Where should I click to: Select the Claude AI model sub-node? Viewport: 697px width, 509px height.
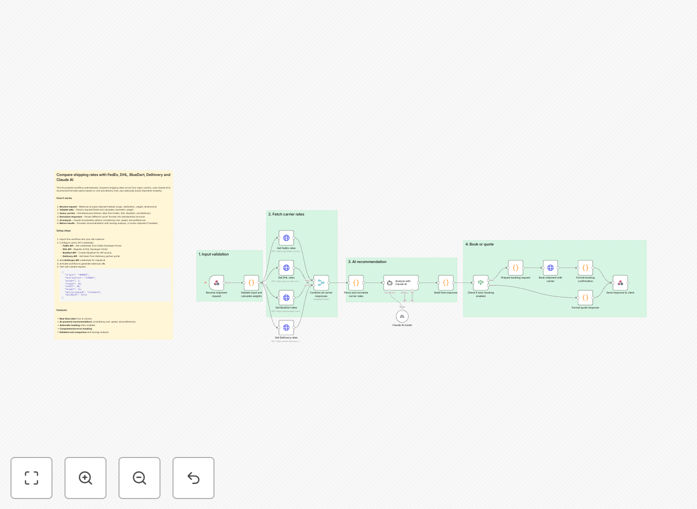pos(402,316)
